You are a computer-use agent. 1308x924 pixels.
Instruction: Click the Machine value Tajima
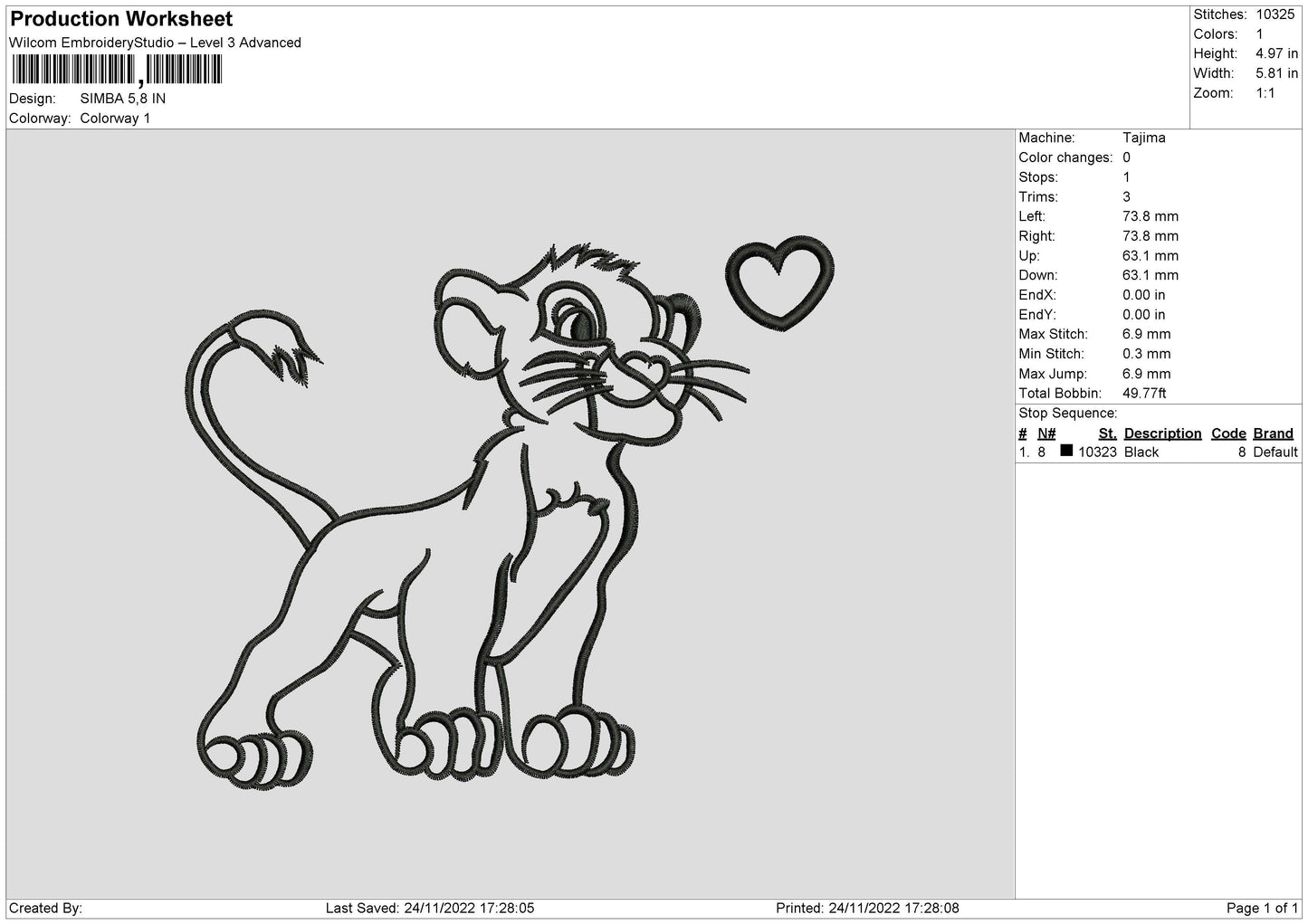click(1143, 138)
